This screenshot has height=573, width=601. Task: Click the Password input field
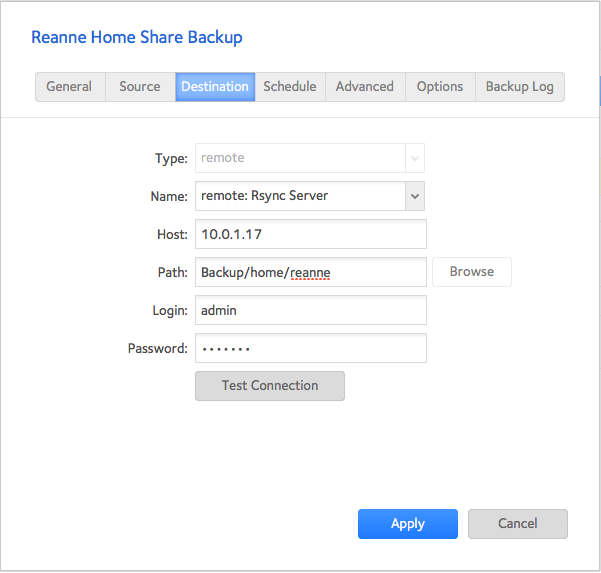(311, 348)
